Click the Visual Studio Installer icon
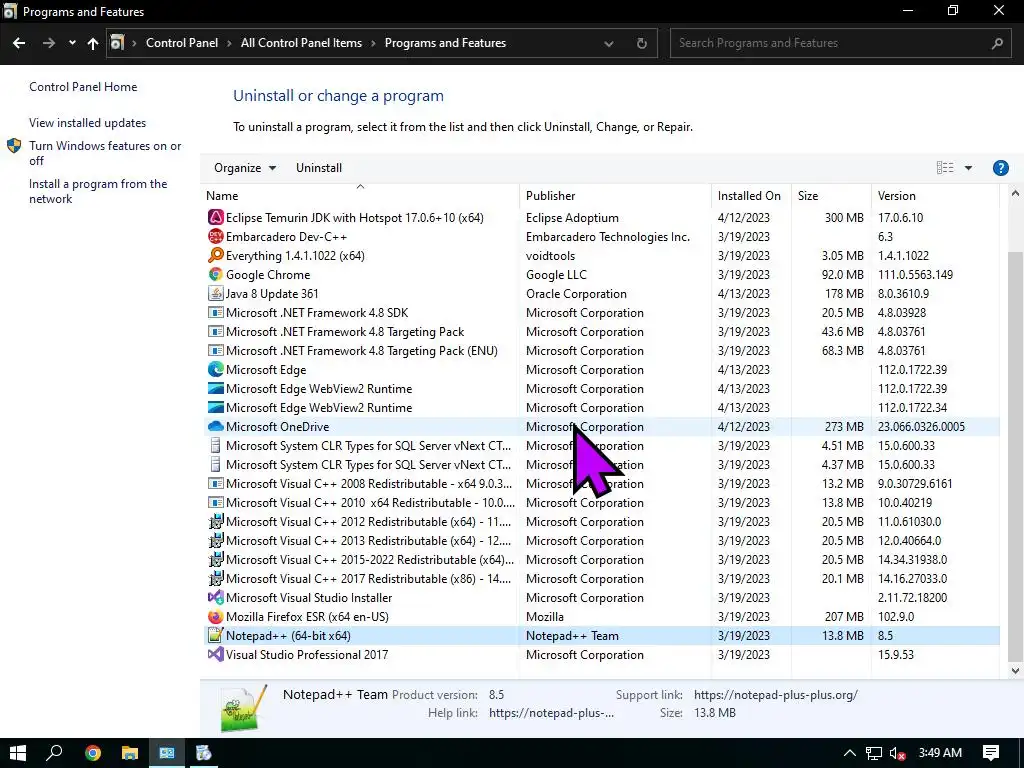Screen dimensions: 1024x768 click(x=216, y=598)
